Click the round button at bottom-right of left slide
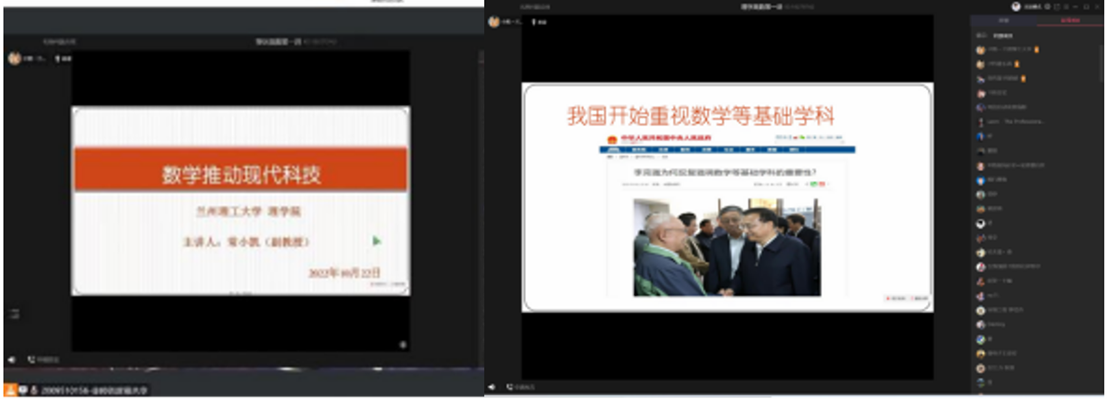 pyautogui.click(x=402, y=345)
